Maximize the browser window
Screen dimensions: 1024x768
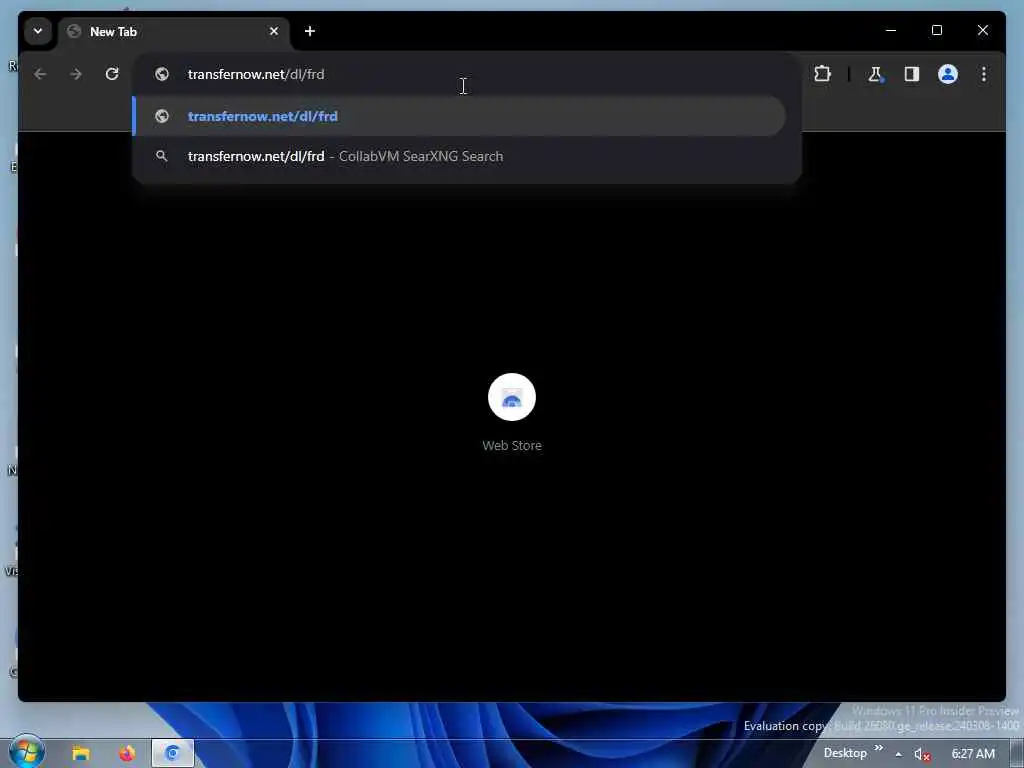[936, 30]
